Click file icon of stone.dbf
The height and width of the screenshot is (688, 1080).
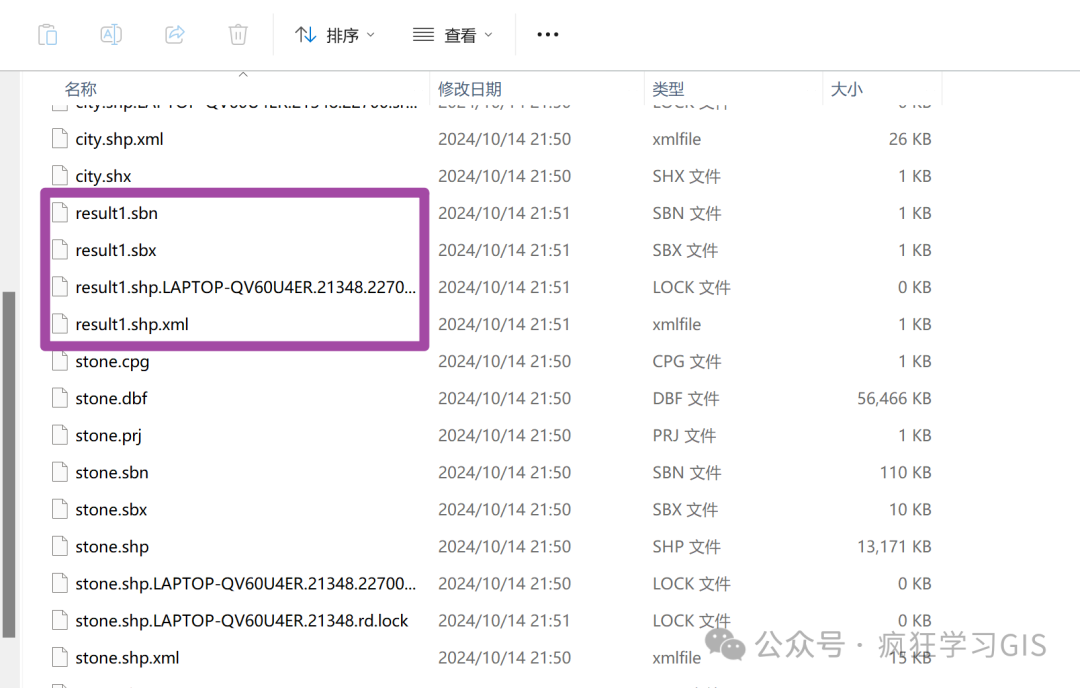click(60, 398)
